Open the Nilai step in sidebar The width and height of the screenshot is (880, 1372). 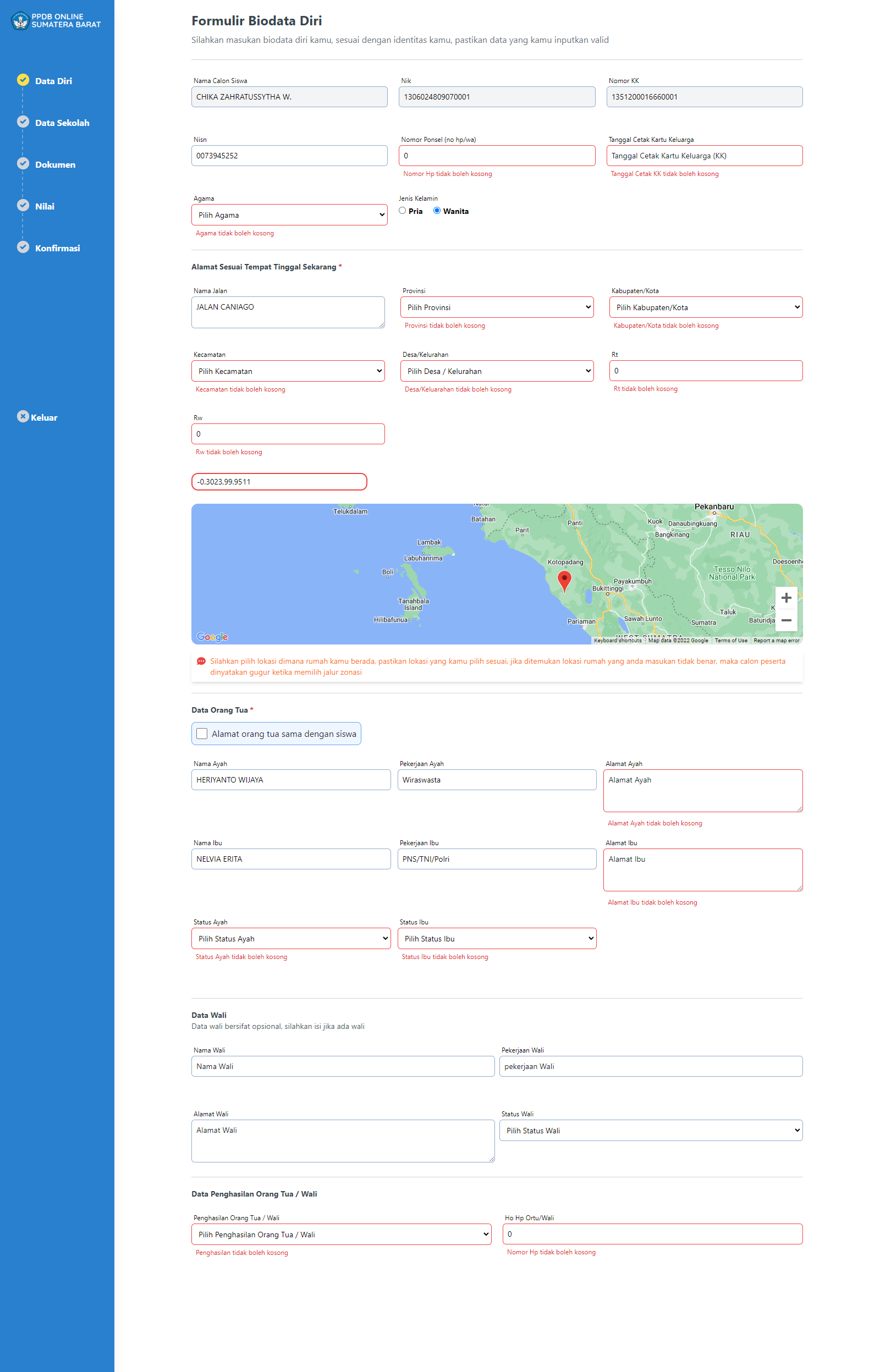(x=45, y=206)
